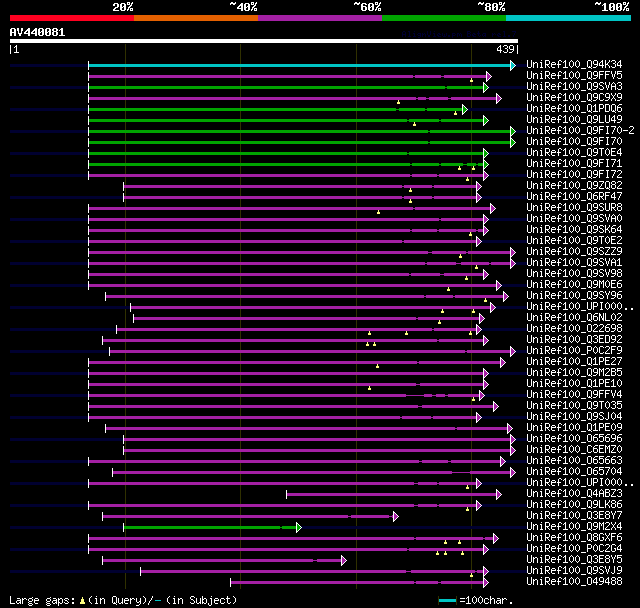Click the UniRef100_Q9FFV4 label
Screen dimensions: 640x608
point(574,395)
